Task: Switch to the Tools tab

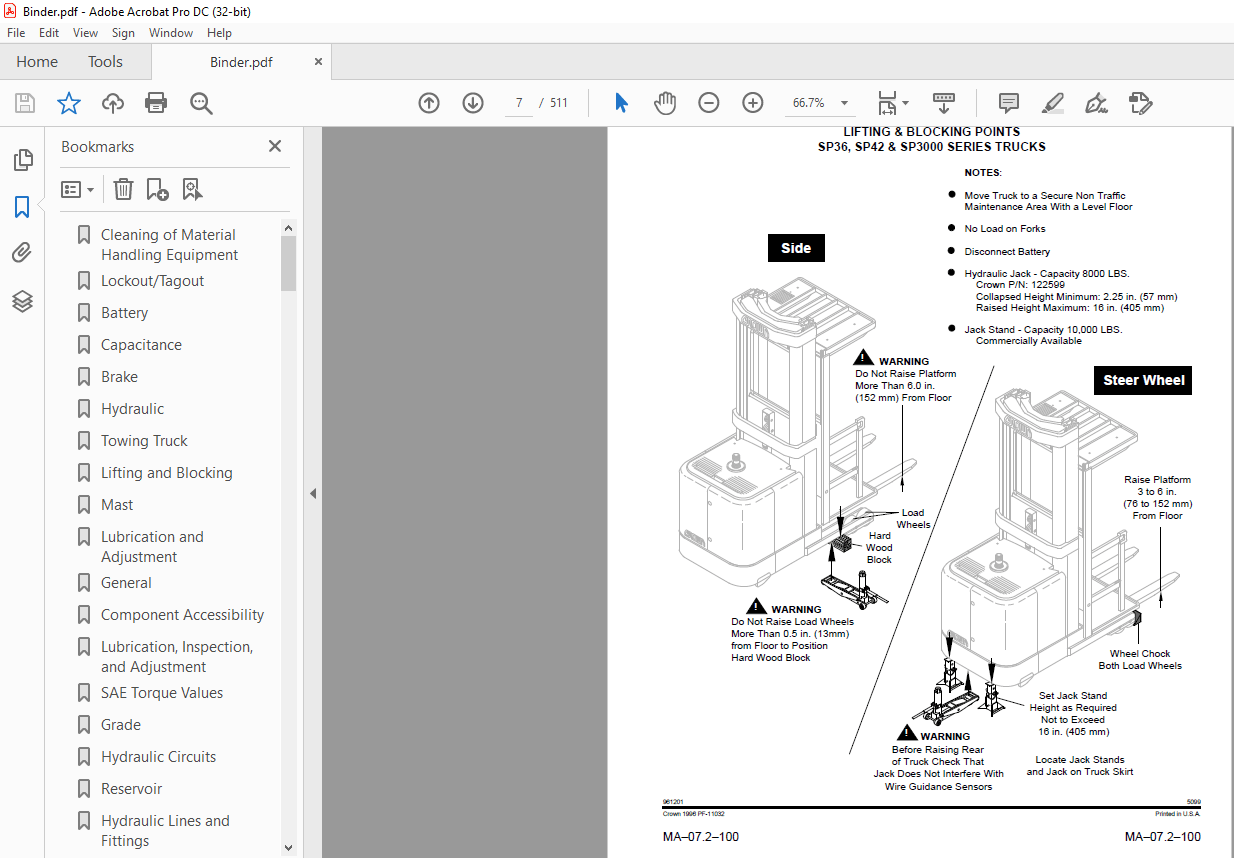Action: tap(105, 61)
